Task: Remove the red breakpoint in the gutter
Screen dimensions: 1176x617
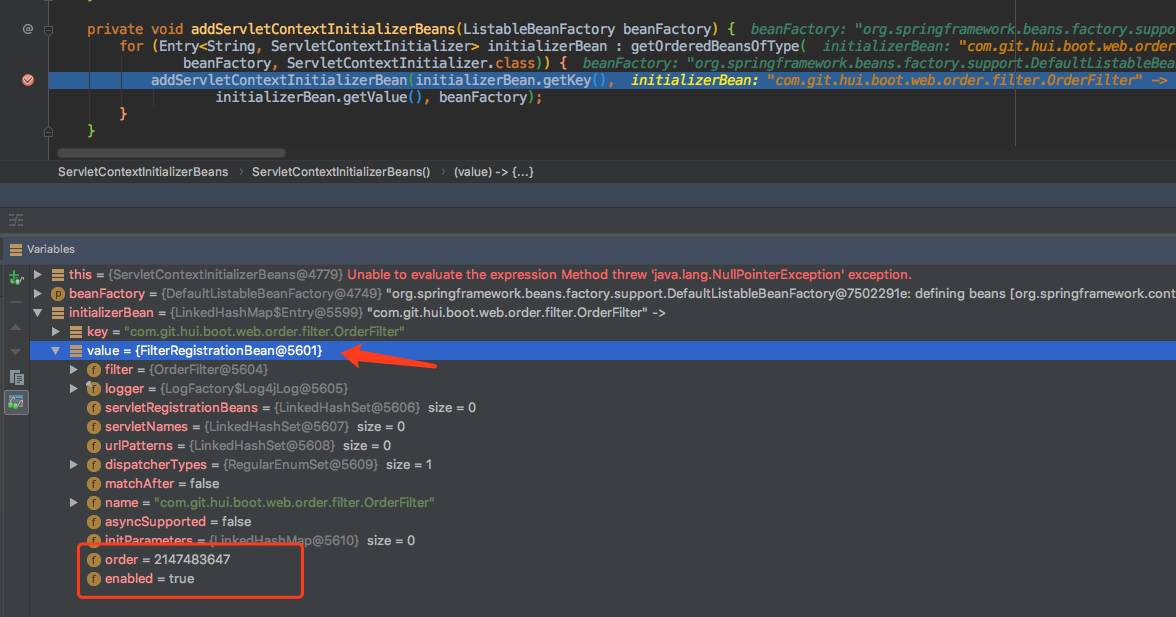Action: (x=27, y=80)
